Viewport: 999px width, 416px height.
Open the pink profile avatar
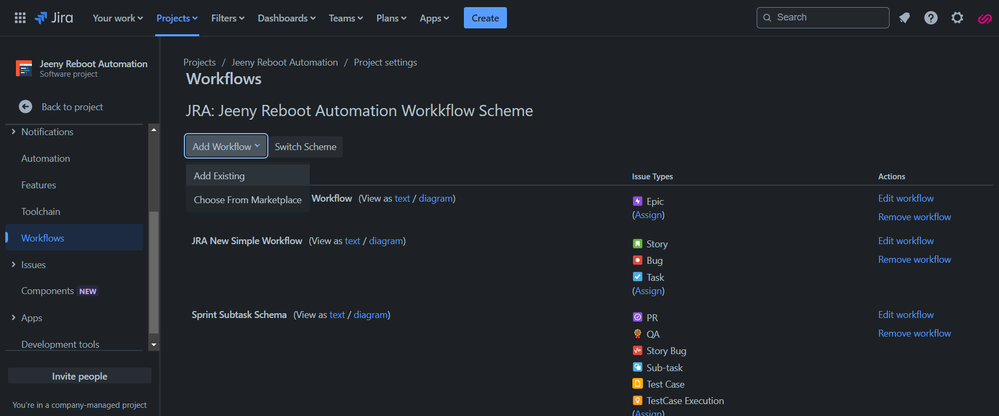pos(983,18)
